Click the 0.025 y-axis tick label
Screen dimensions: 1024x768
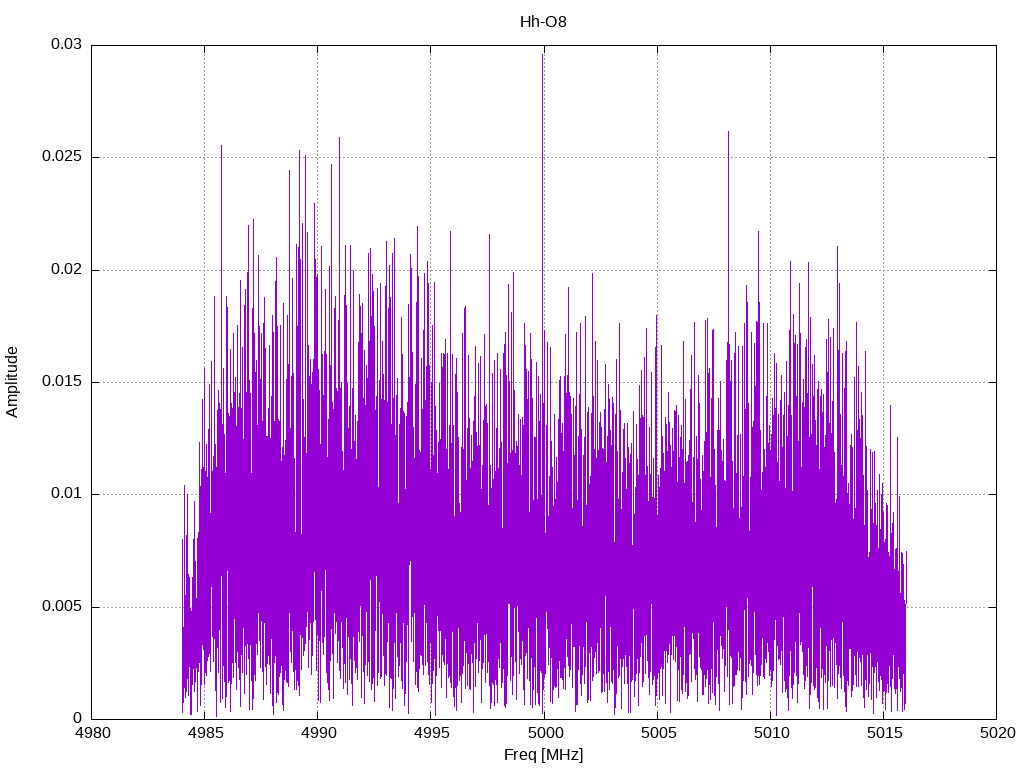point(62,157)
